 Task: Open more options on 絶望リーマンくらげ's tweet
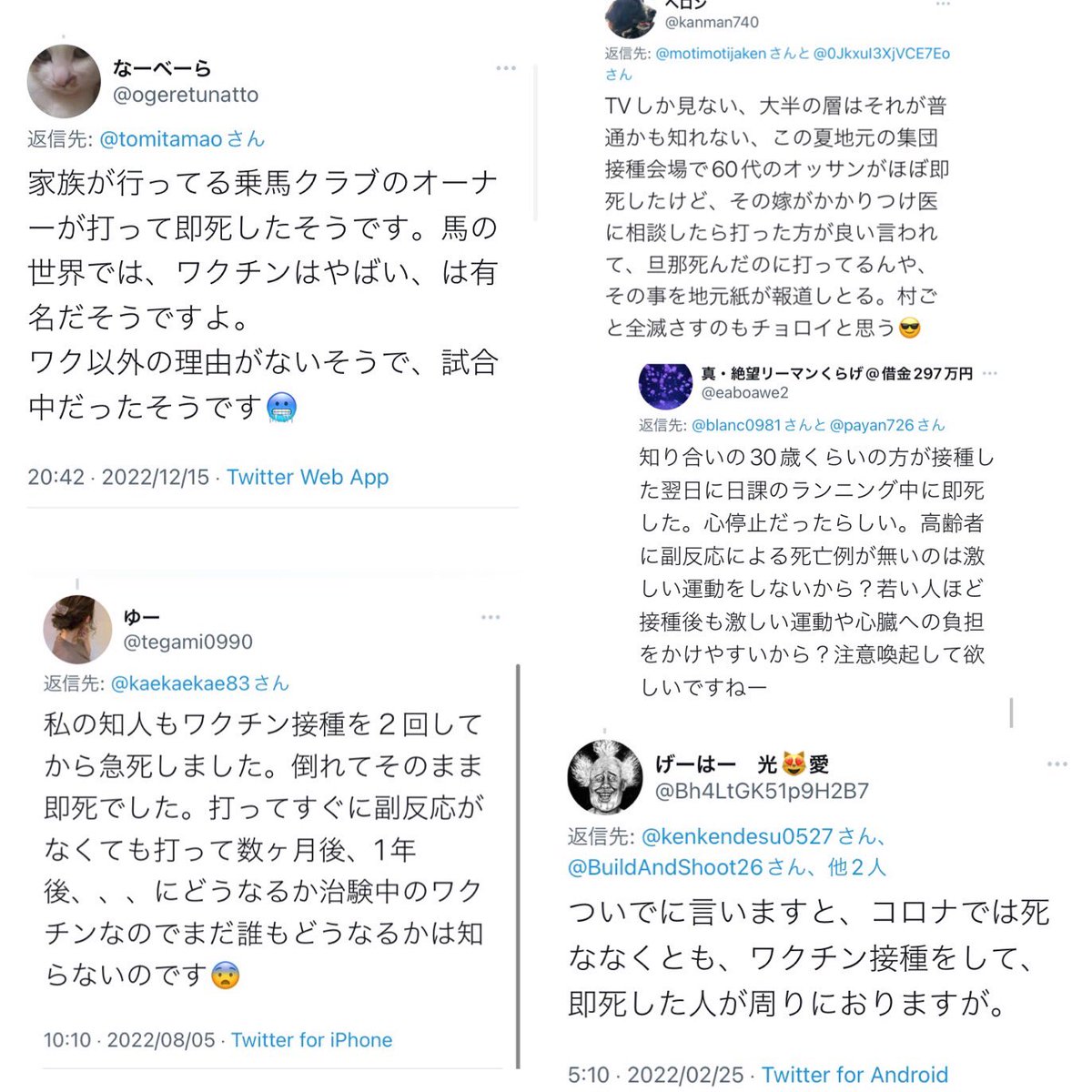pyautogui.click(x=990, y=373)
